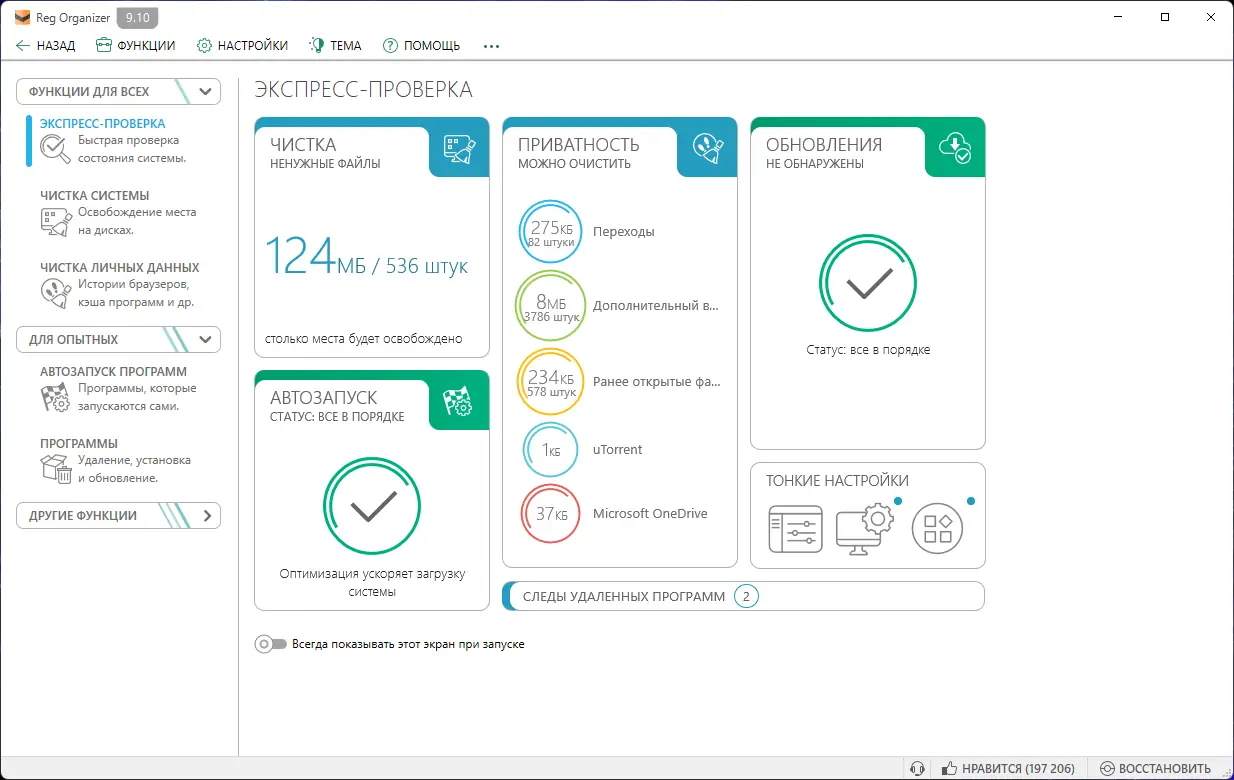Click the 275 КБ Переходы circle
Screen dimensions: 1234x780
click(551, 232)
